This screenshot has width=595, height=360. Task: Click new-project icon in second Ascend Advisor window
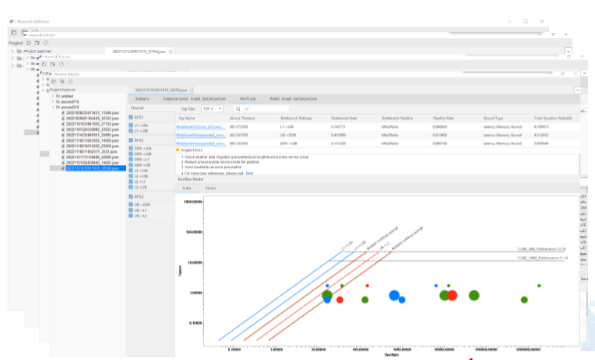point(28,43)
